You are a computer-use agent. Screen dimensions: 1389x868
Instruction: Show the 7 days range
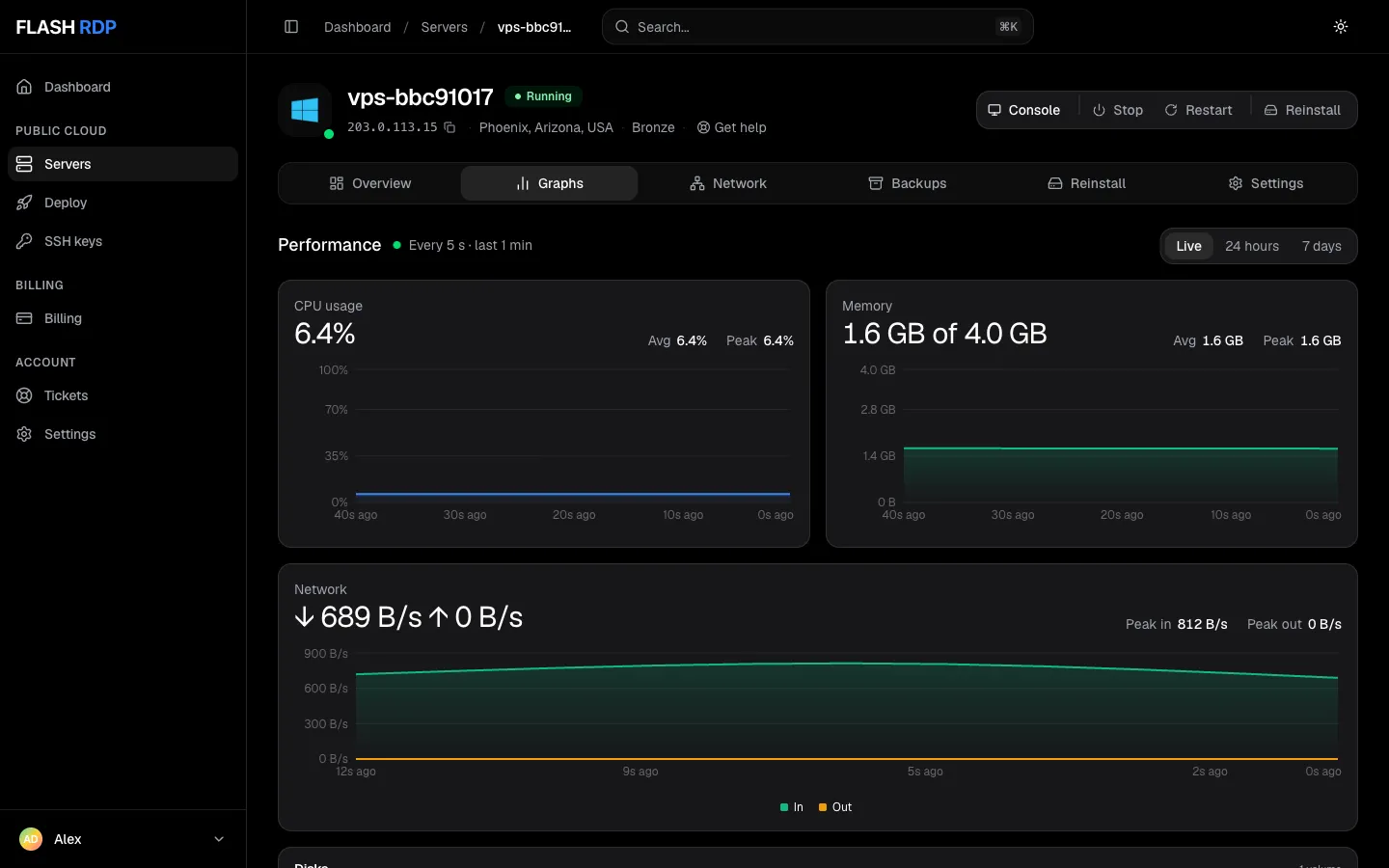[x=1321, y=246]
